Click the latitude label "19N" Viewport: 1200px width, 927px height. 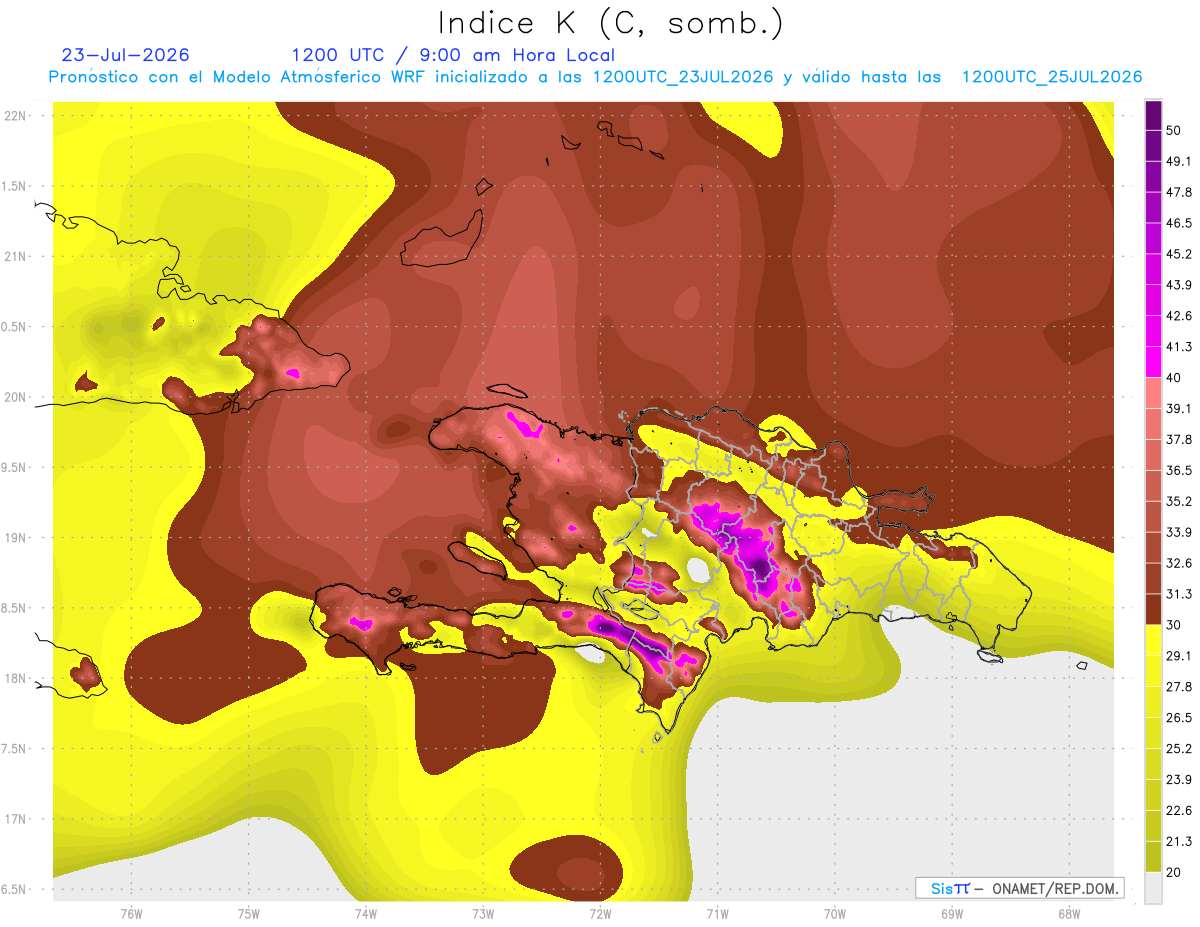(15, 538)
